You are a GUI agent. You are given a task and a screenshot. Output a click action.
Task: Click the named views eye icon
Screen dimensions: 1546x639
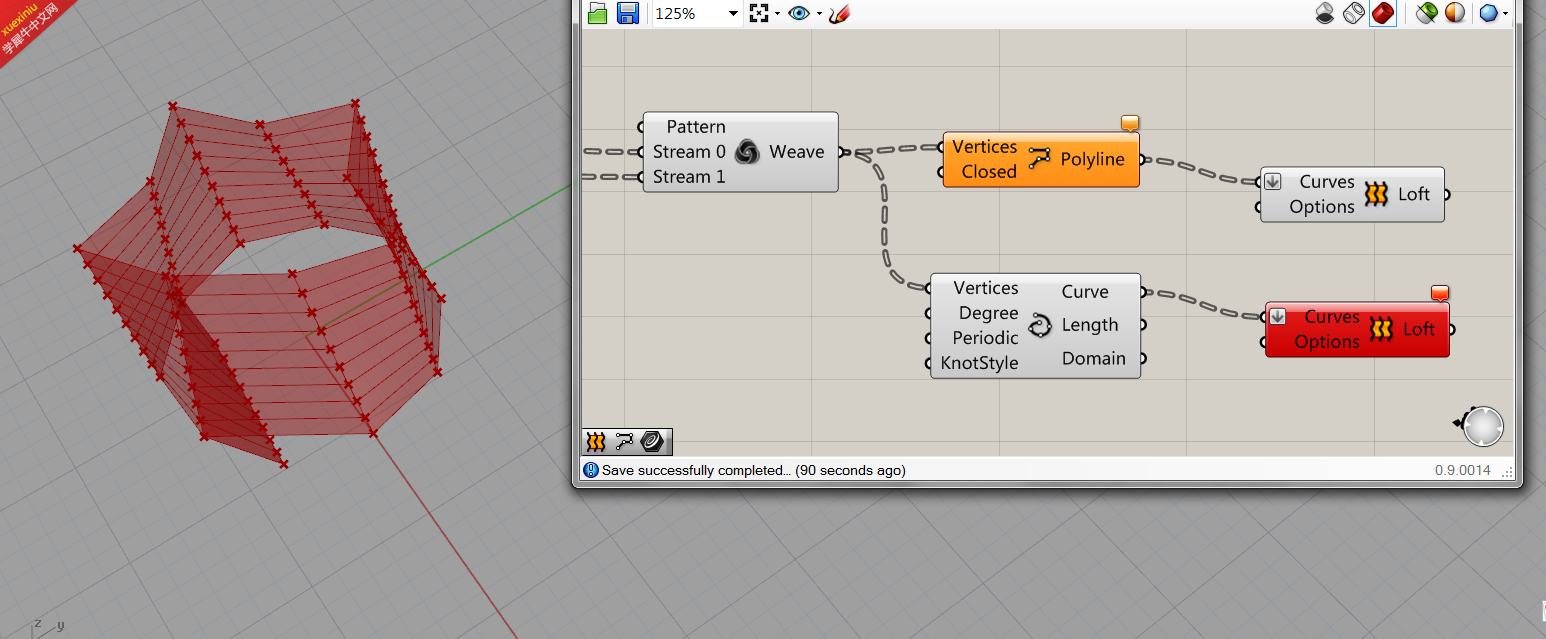(799, 13)
